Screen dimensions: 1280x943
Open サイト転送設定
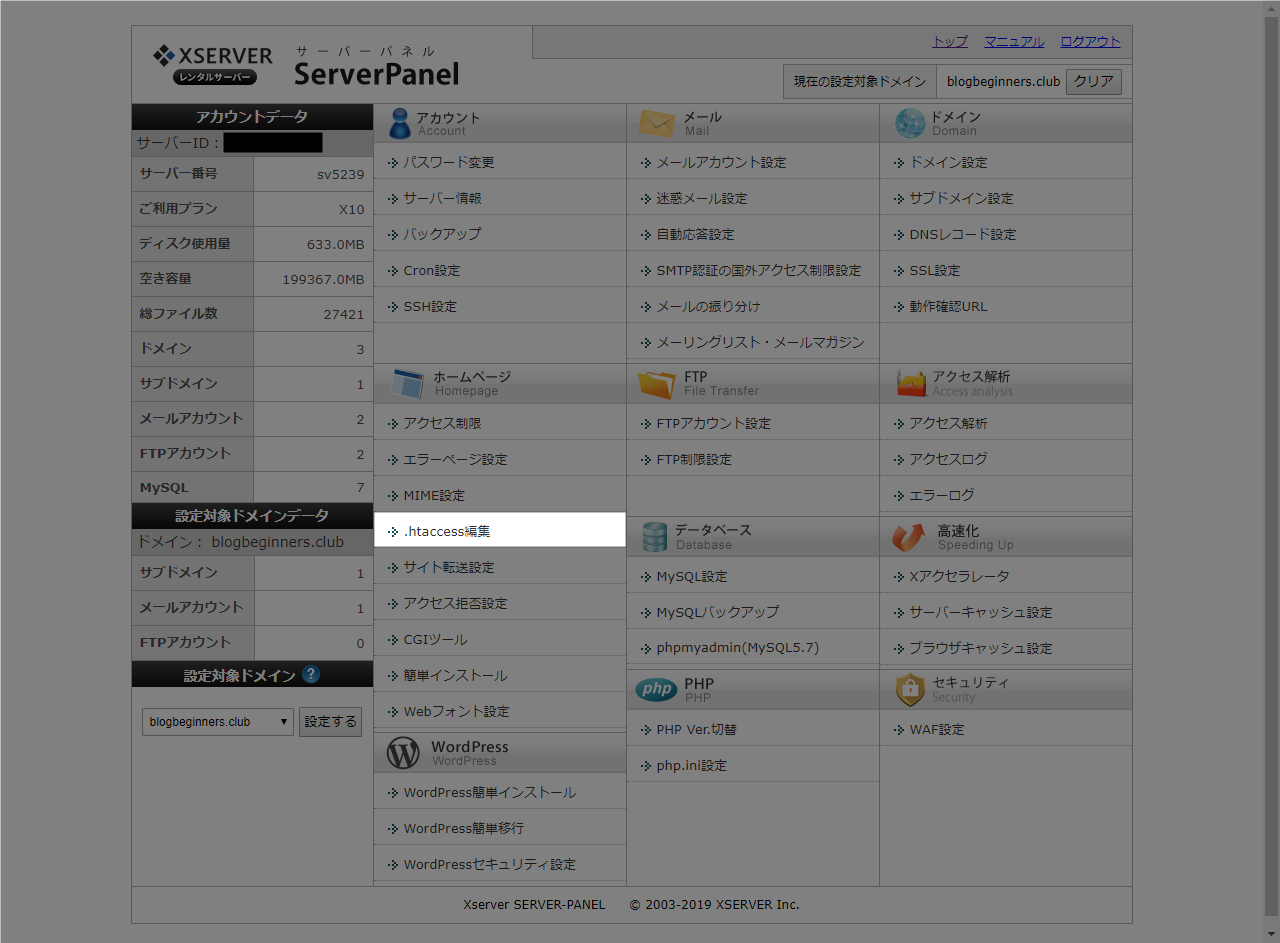[x=449, y=567]
